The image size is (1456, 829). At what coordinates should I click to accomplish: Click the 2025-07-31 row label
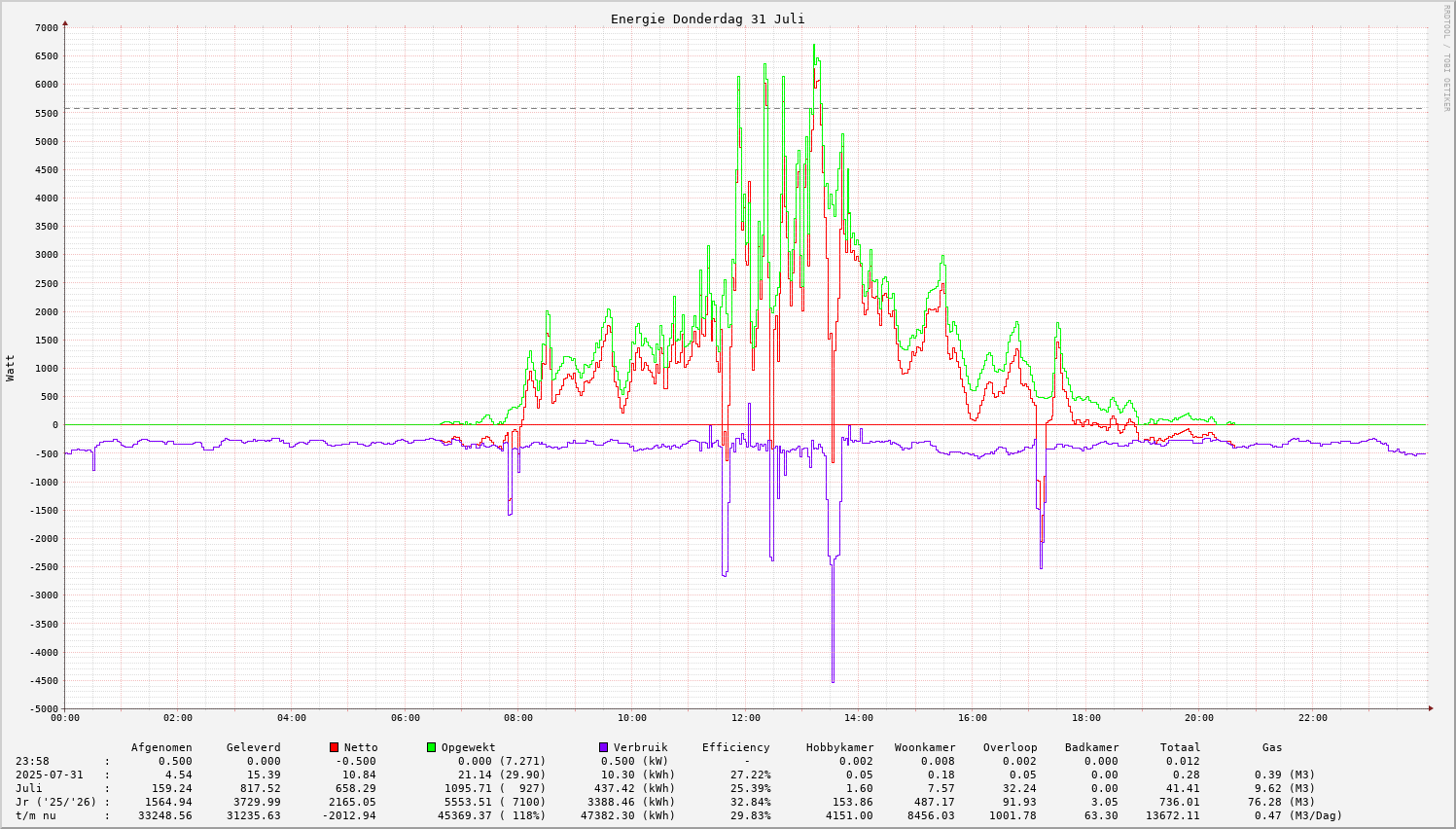click(49, 775)
